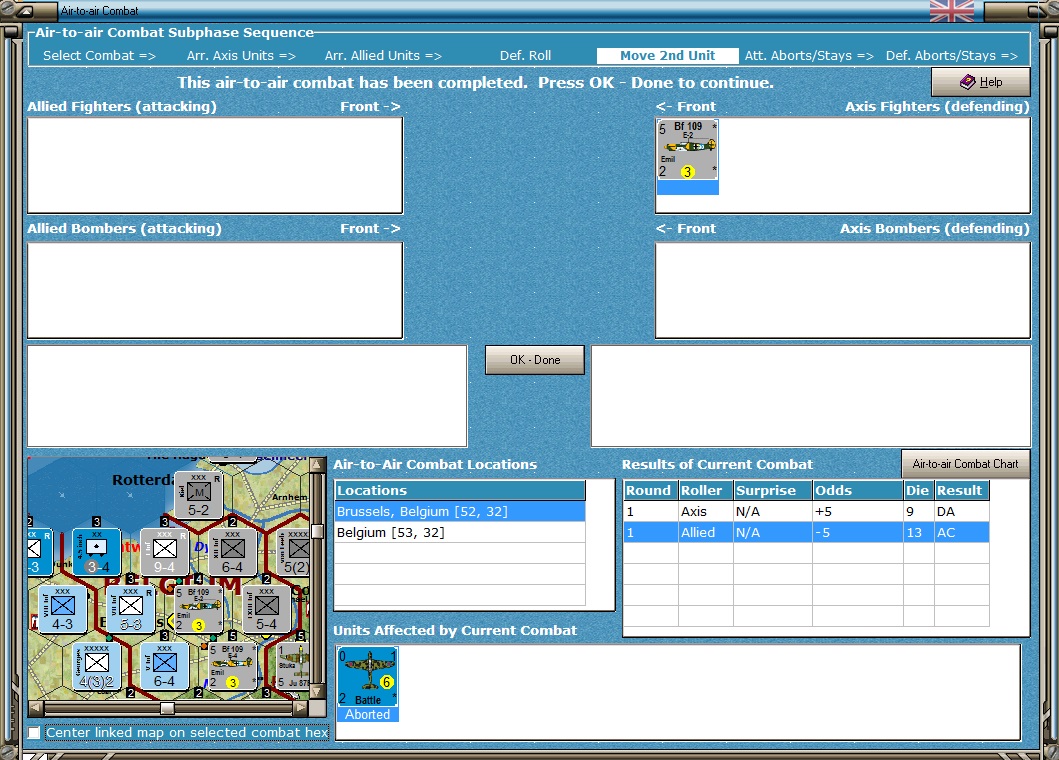Click the 5-4 gray infantry corps on map
The width and height of the screenshot is (1059, 760).
pos(266,609)
